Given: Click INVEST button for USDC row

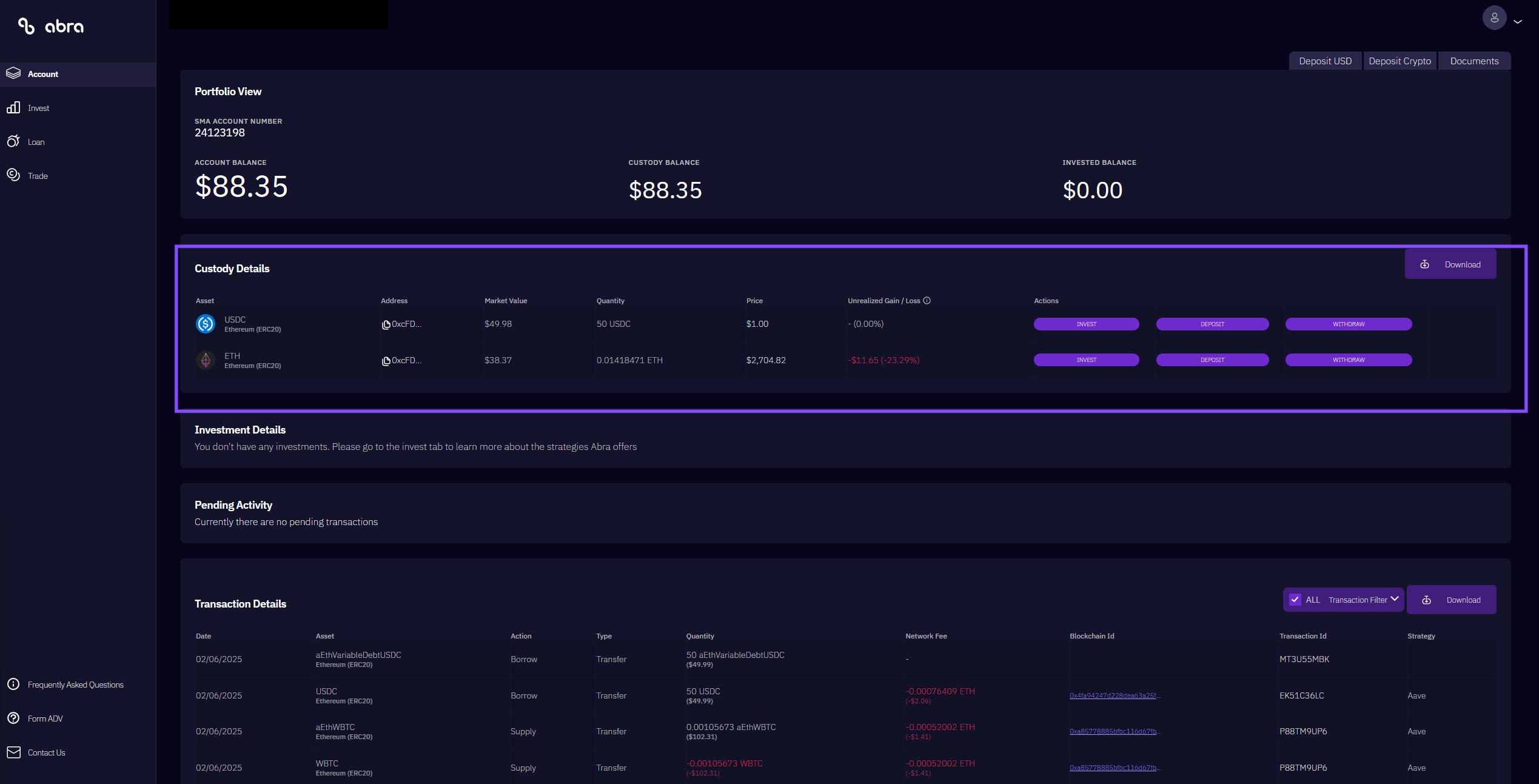Looking at the screenshot, I should (x=1086, y=324).
